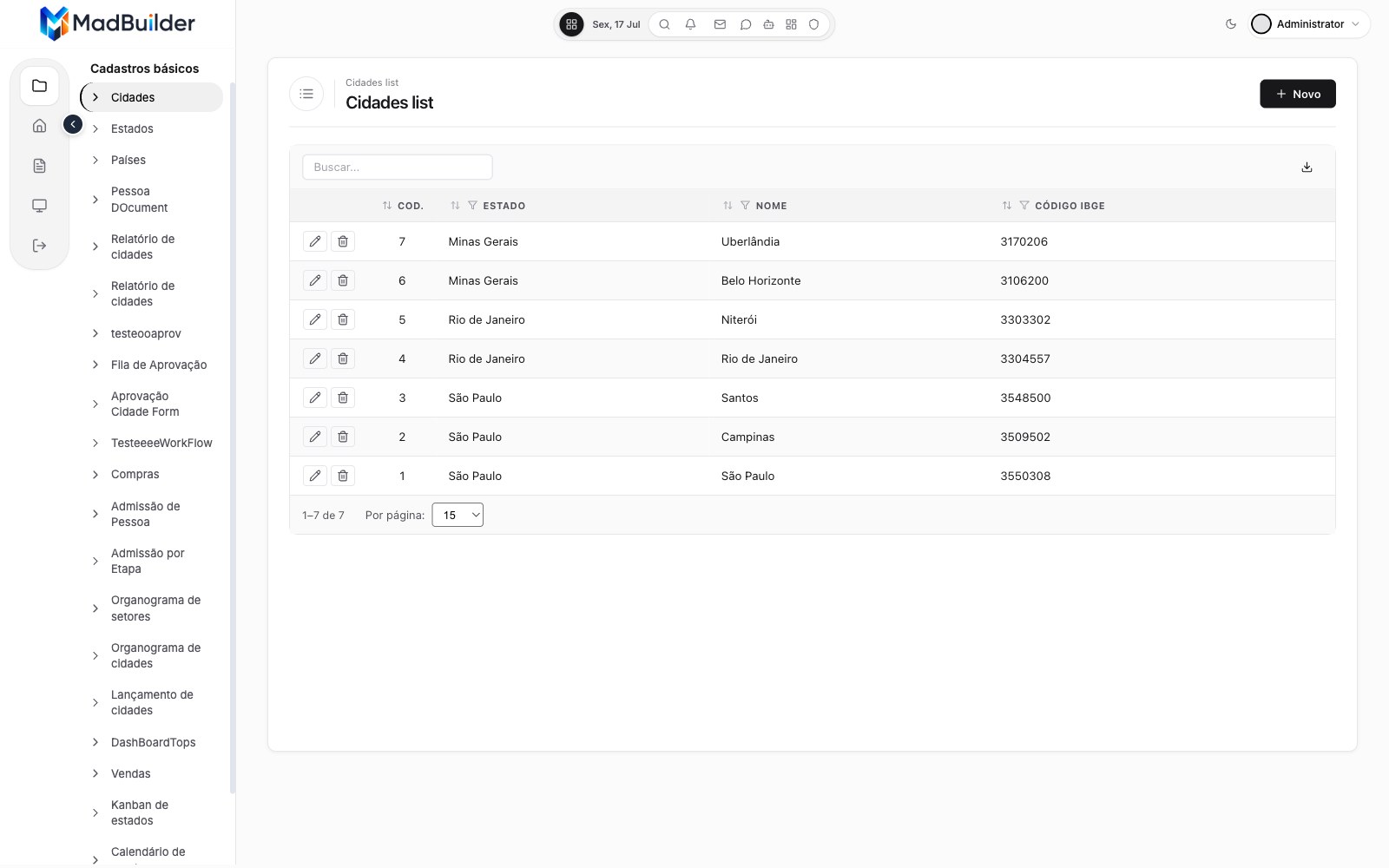Image resolution: width=1389 pixels, height=868 pixels.
Task: Delete the Campinas row
Action: [343, 437]
